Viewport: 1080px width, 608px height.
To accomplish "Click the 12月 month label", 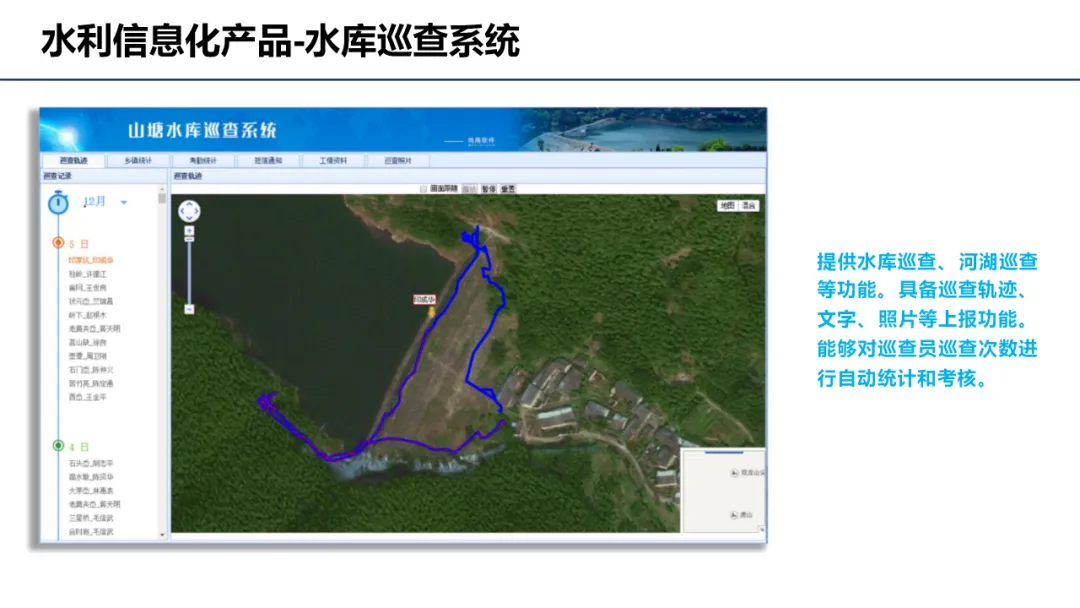I will point(94,201).
